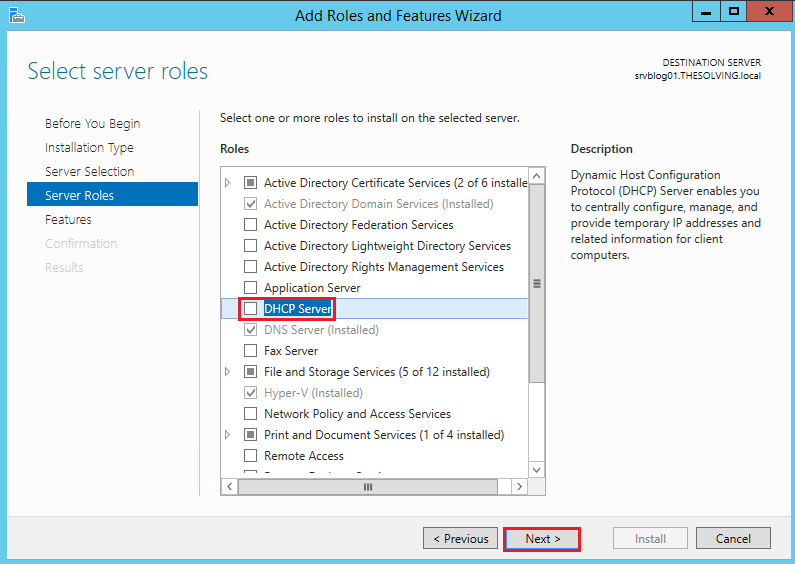This screenshot has height=564, width=795.
Task: Check the Application Server checkbox
Action: [x=250, y=288]
